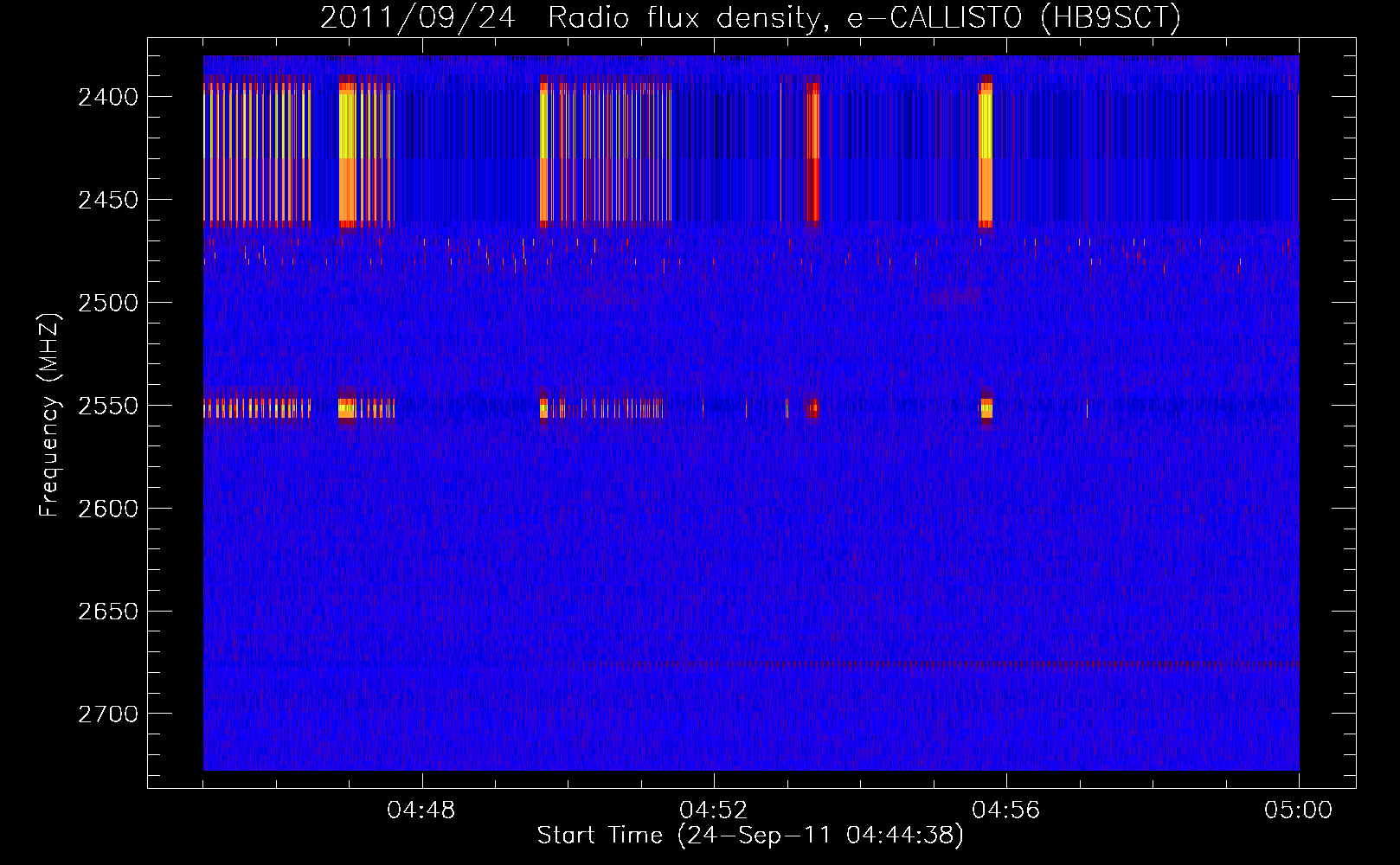Click the 'Start Time (24-Sep-11 04:44:38)' label

[750, 836]
